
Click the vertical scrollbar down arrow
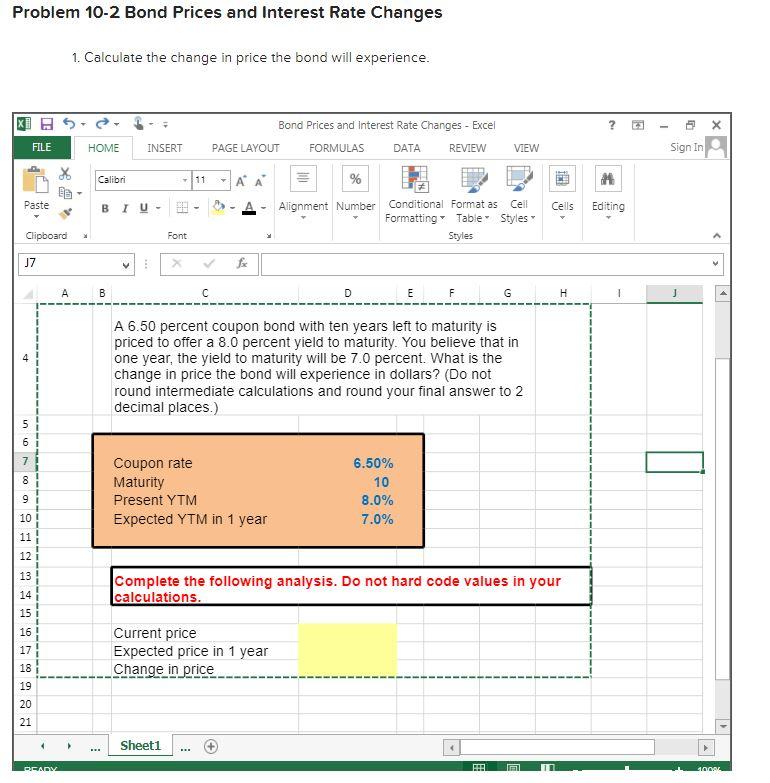[723, 727]
